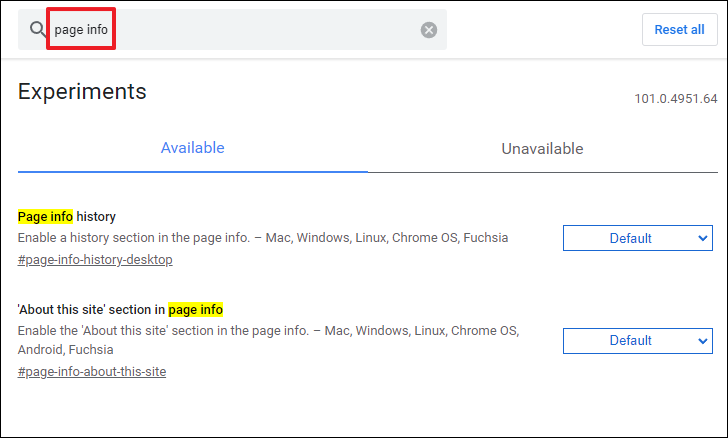
Task: Click the highlighted 'page info' in second title
Action: coord(195,309)
